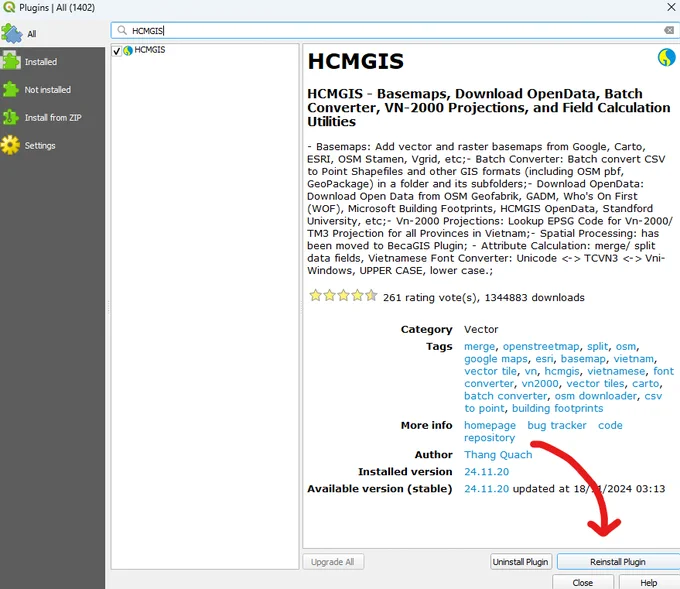Open the Installed plugins tab
680x589 pixels.
(x=52, y=62)
